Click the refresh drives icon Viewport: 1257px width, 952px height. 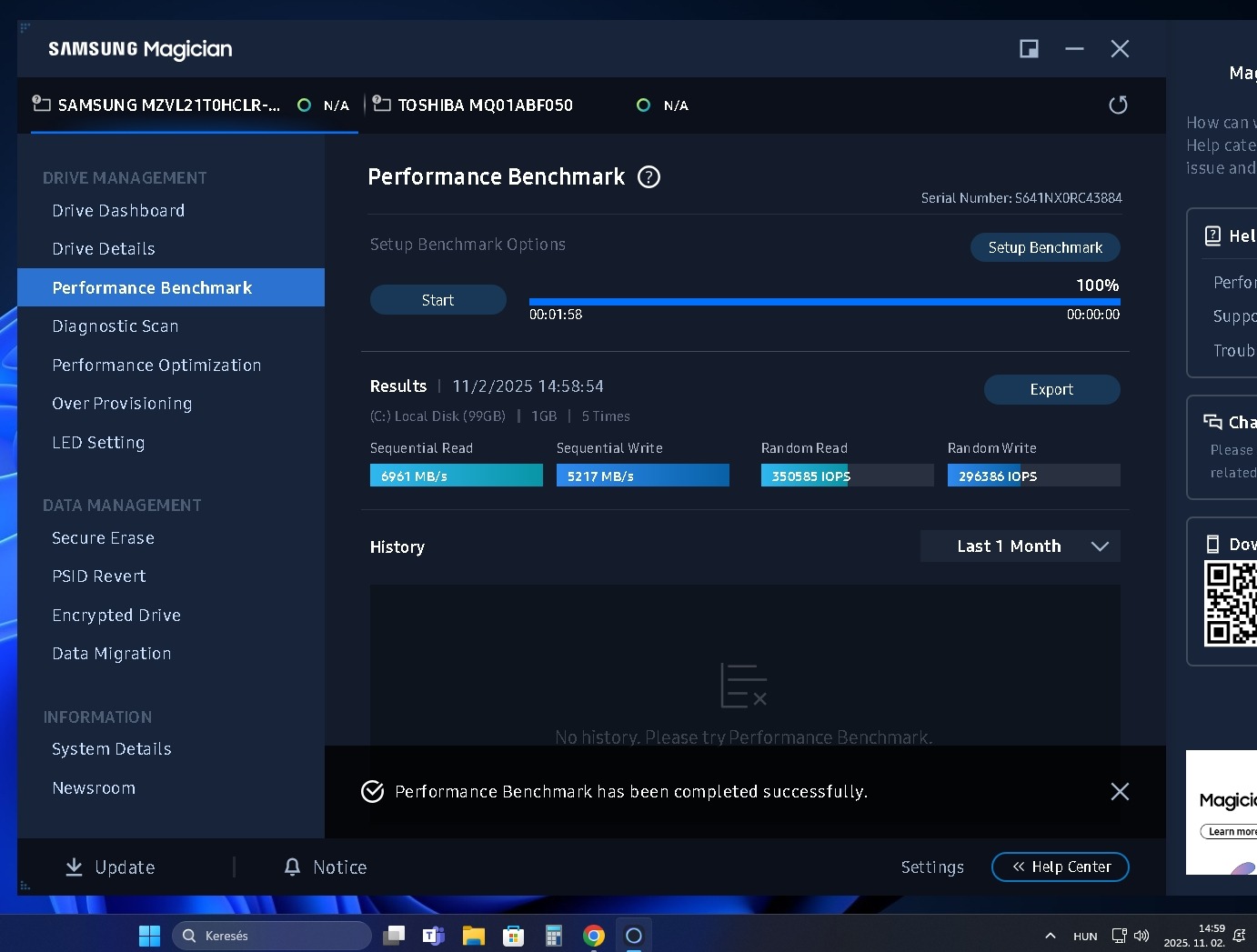click(x=1118, y=105)
